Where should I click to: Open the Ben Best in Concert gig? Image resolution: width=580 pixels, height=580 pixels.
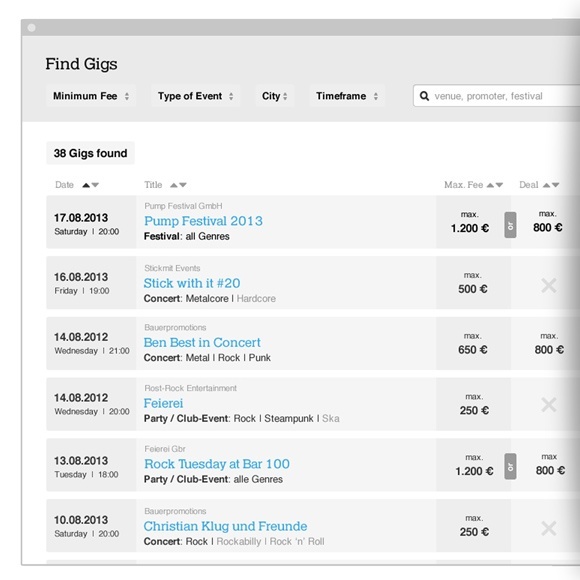click(x=202, y=343)
